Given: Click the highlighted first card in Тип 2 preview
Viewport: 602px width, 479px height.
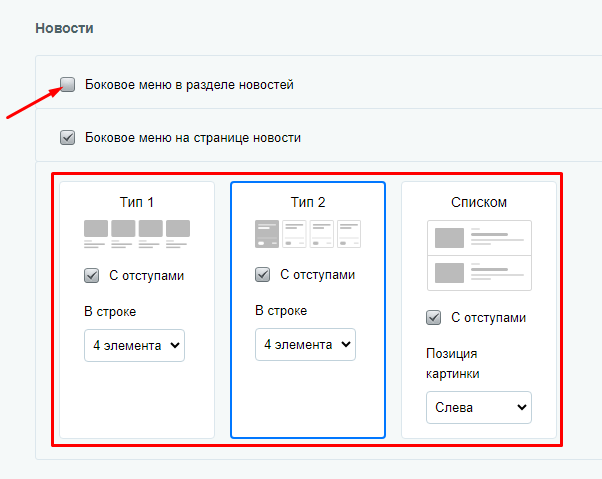Looking at the screenshot, I should pyautogui.click(x=267, y=234).
